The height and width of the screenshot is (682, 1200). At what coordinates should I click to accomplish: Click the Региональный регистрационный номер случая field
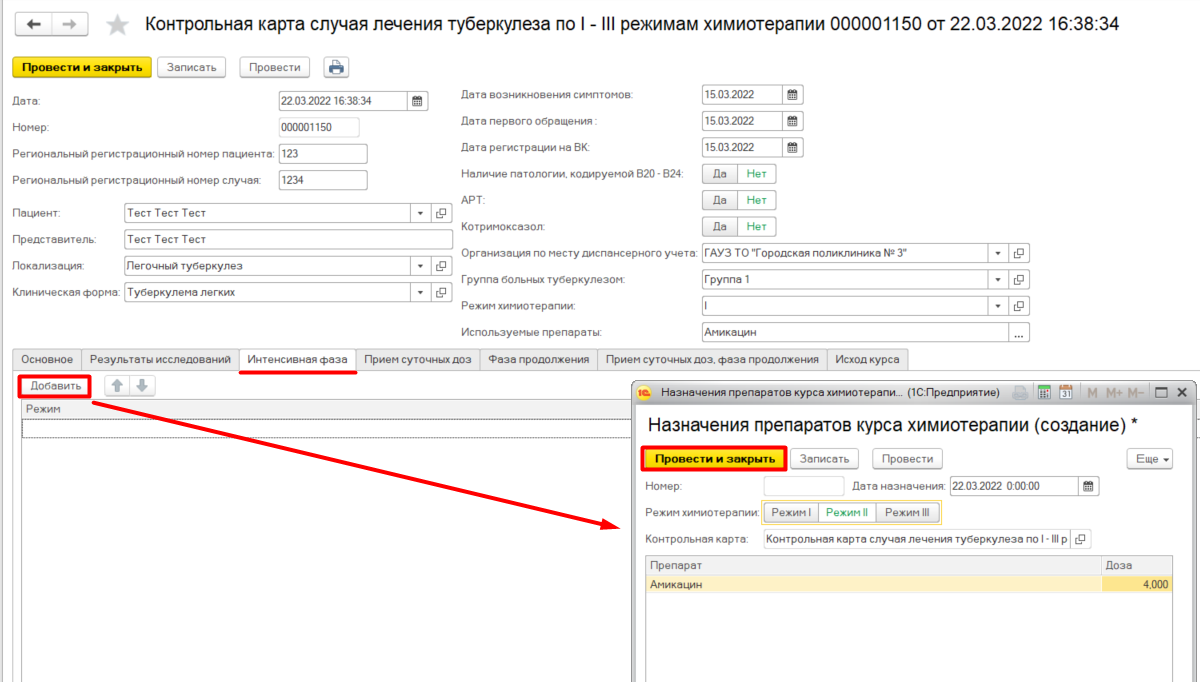click(x=322, y=180)
